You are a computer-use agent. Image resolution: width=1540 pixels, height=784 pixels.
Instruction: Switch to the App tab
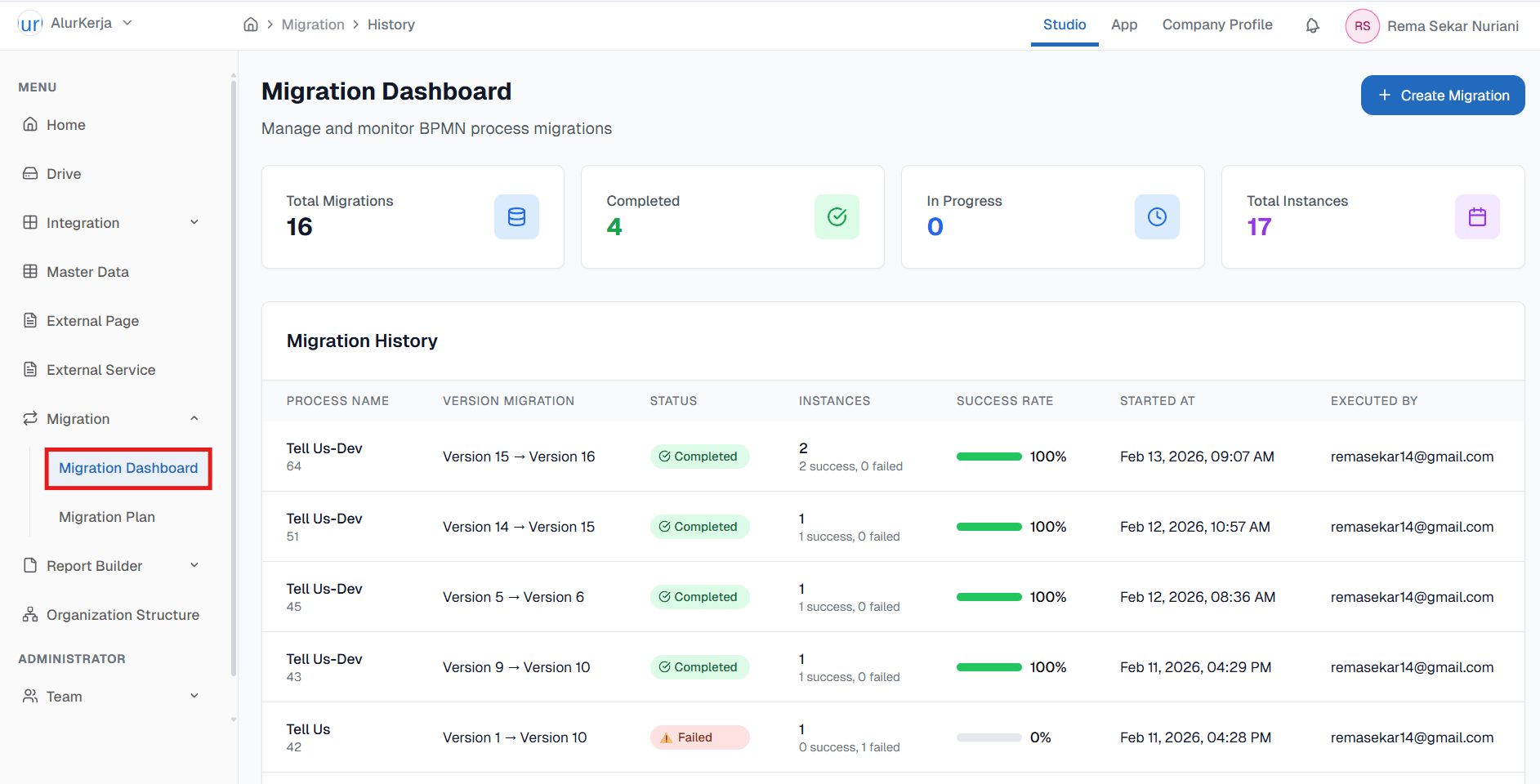click(x=1124, y=25)
